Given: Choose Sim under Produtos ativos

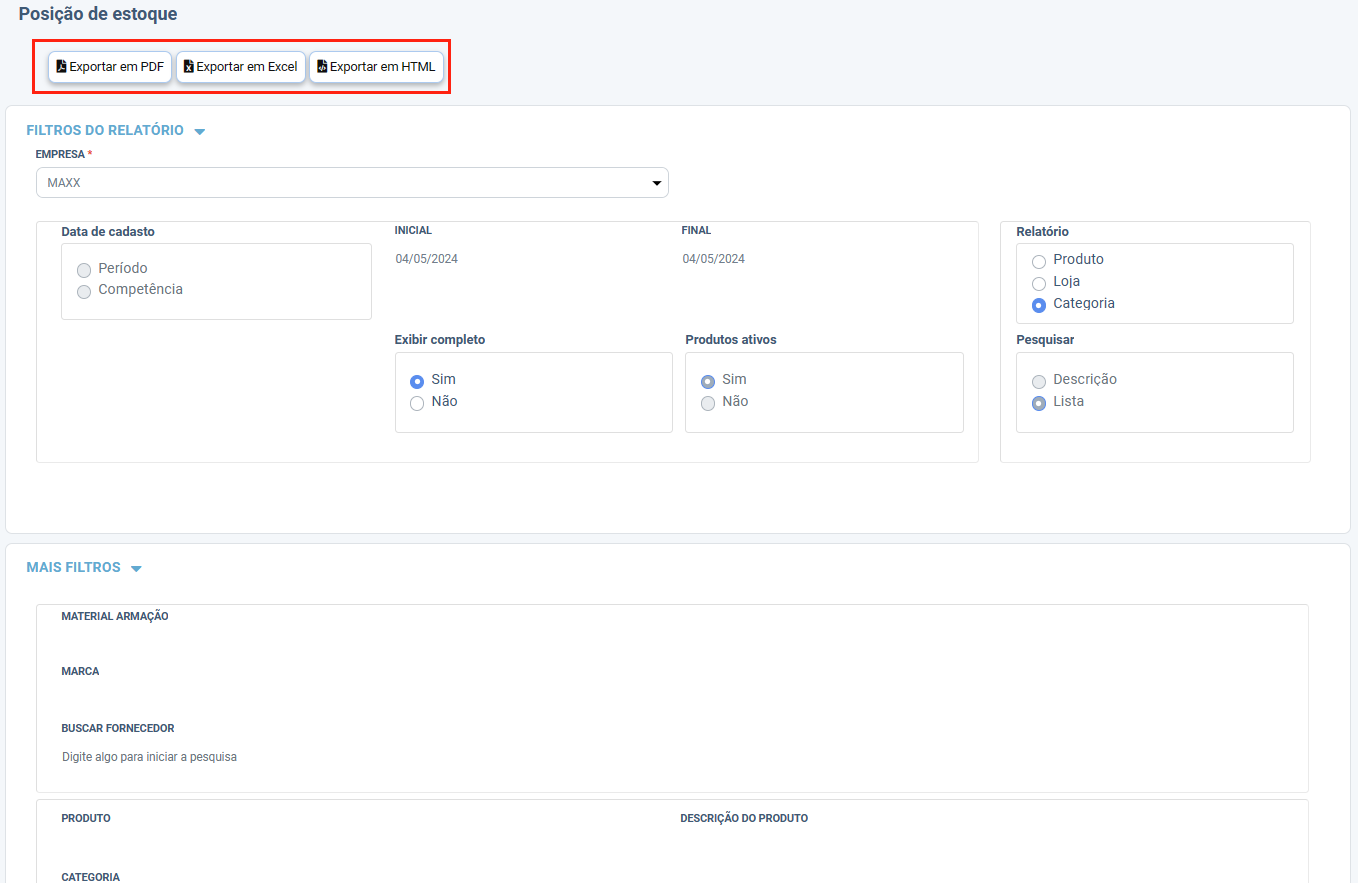Looking at the screenshot, I should (708, 381).
